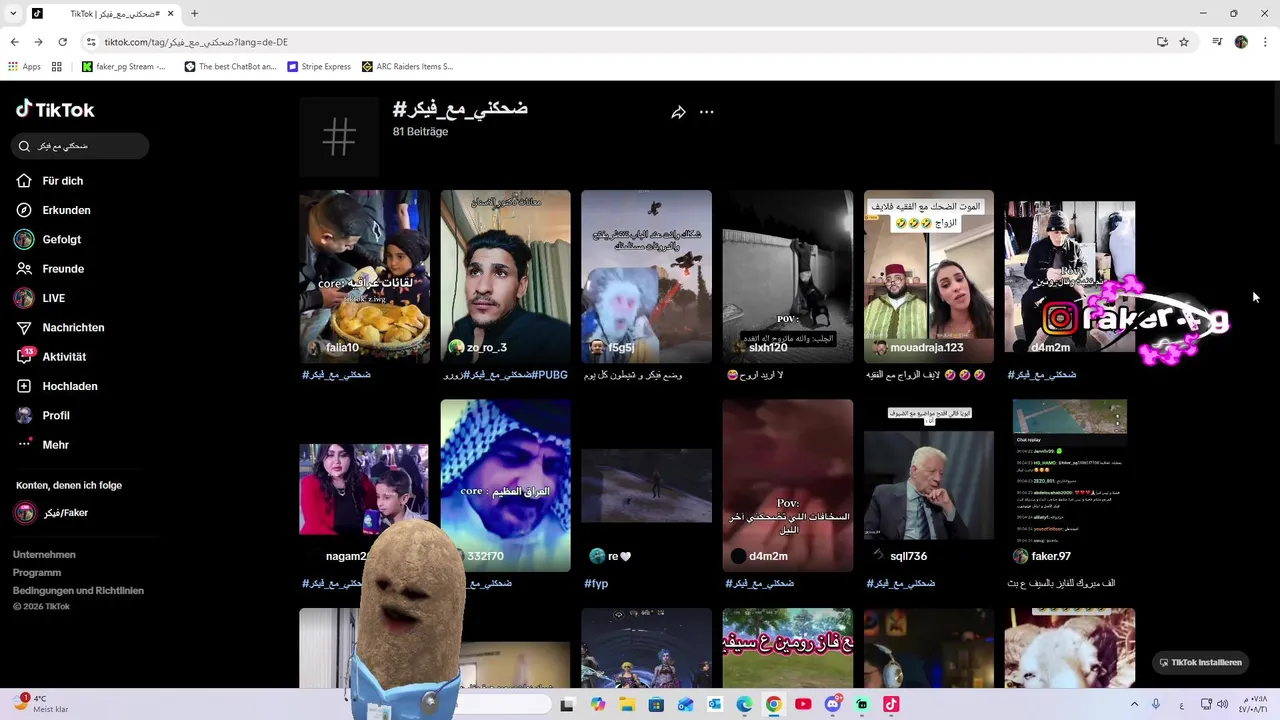Open the three-dot options next to share
The width and height of the screenshot is (1280, 720).
707,112
